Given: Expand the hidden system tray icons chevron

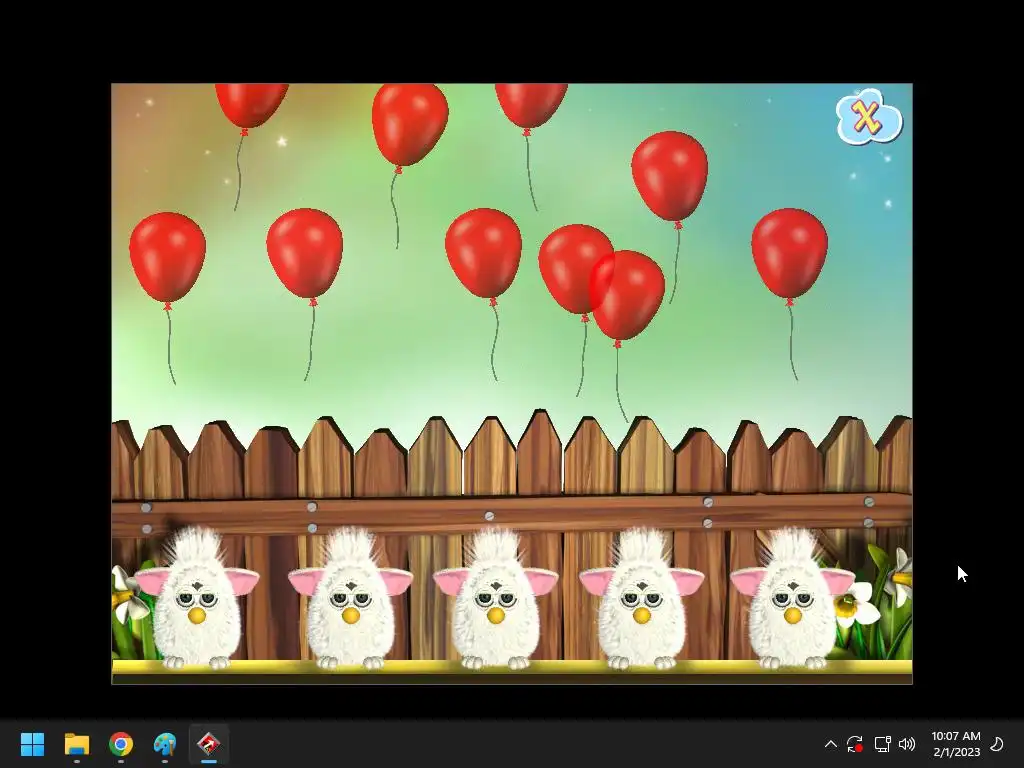Looking at the screenshot, I should 831,744.
